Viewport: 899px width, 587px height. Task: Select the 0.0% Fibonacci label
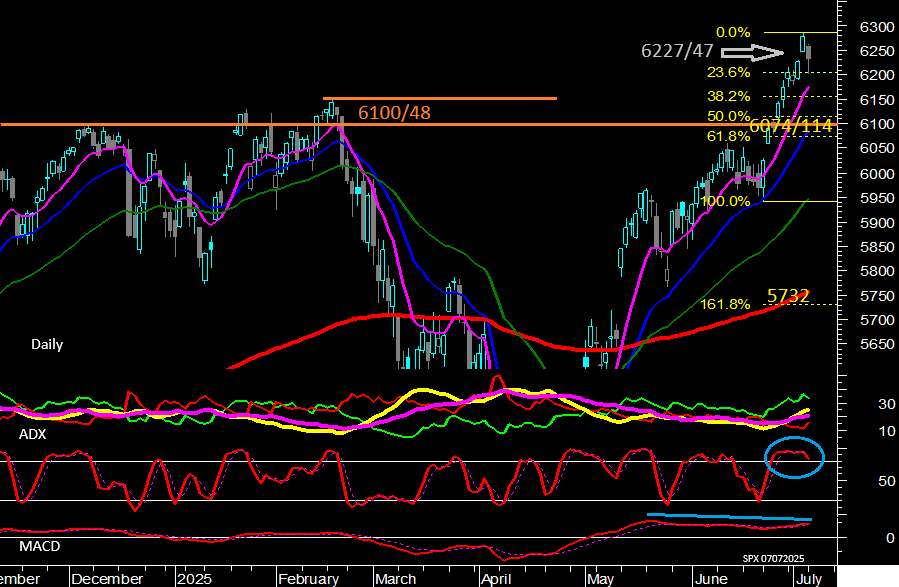(x=733, y=32)
